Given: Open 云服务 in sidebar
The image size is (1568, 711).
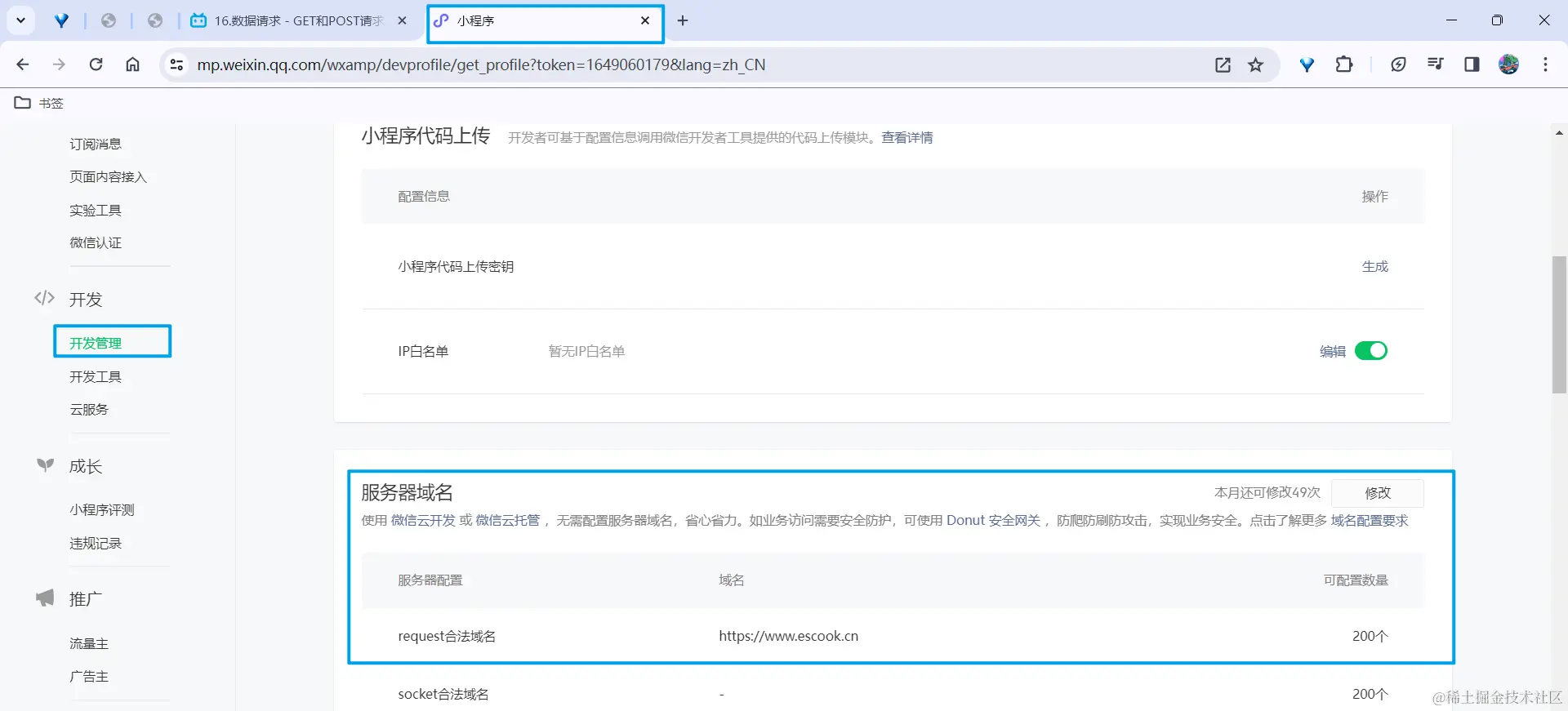Looking at the screenshot, I should tap(89, 409).
